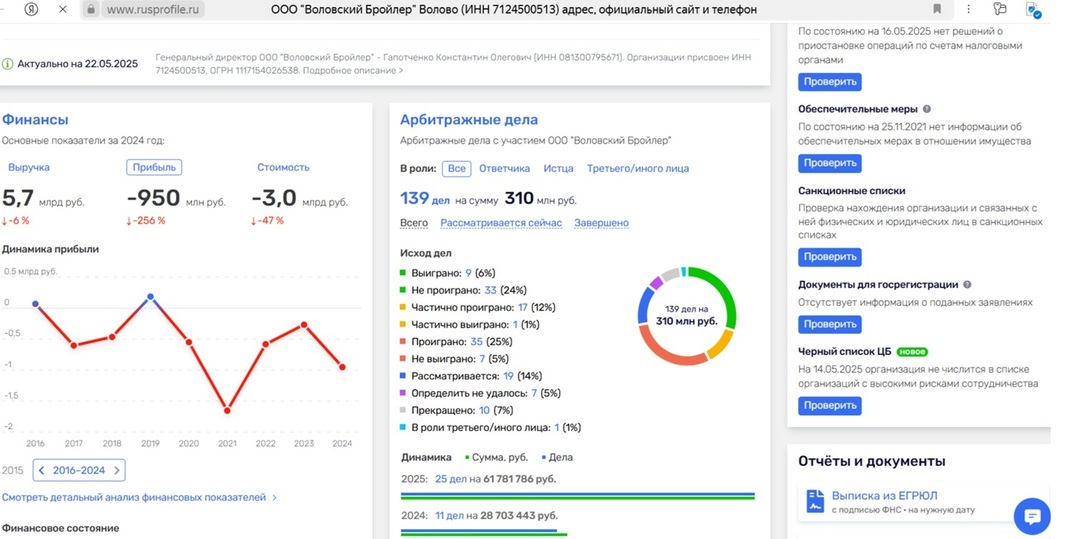
Task: Click the Сумма, руб. legend entry
Action: click(x=497, y=457)
